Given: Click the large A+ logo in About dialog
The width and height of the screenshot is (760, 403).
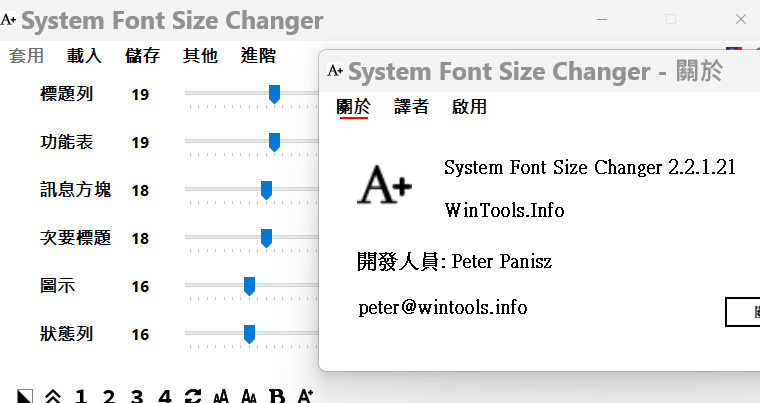Looking at the screenshot, I should point(384,184).
